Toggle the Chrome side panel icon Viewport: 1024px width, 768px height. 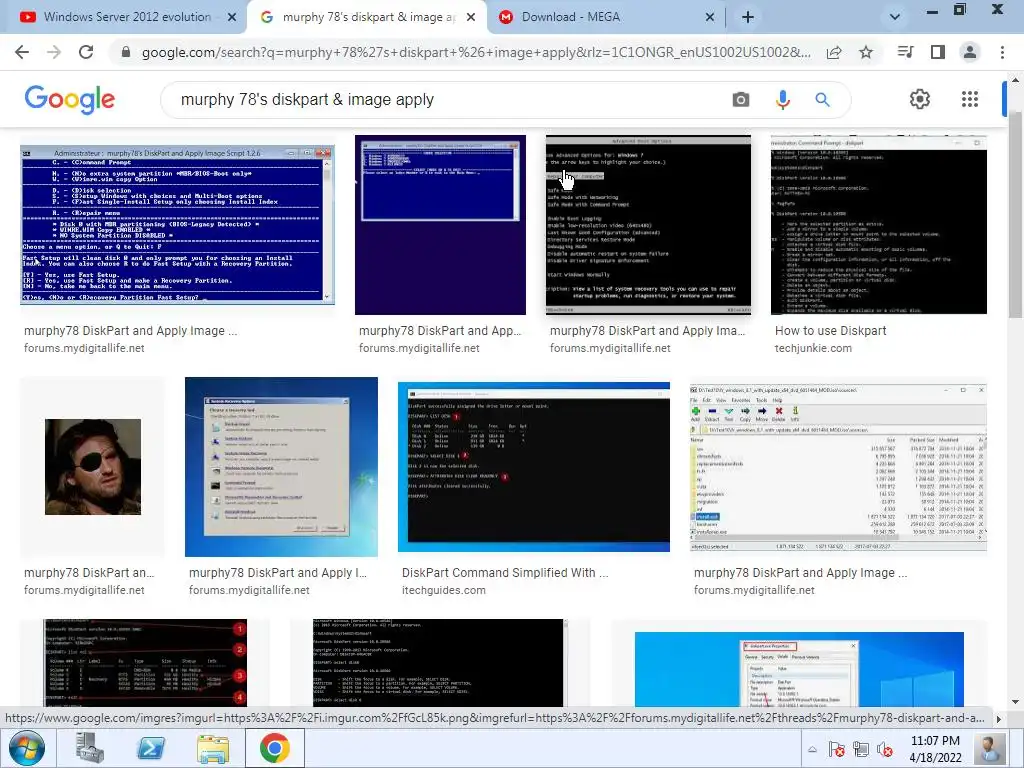point(938,52)
